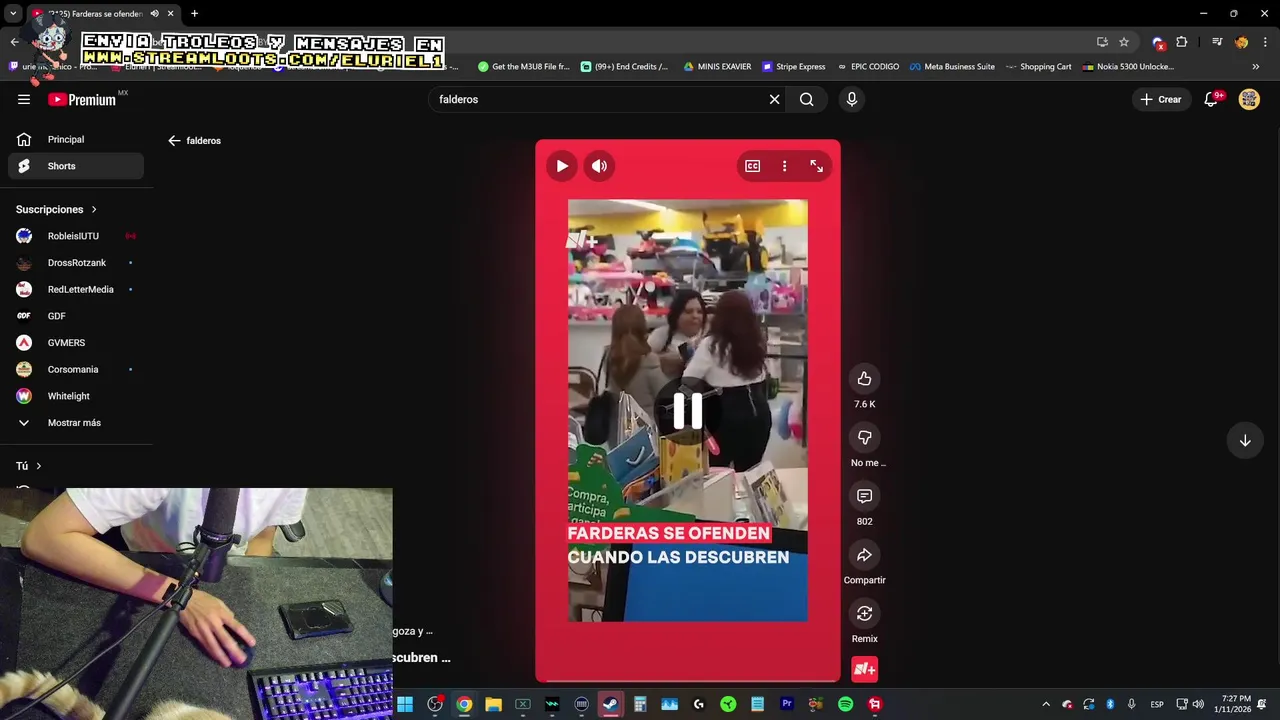The height and width of the screenshot is (720, 1280).
Task: Open the YouTube guide hamburger menu
Action: tap(24, 99)
